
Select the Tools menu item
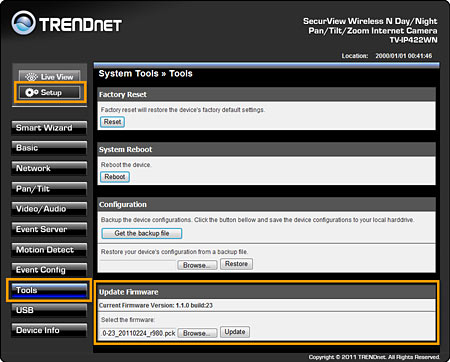coord(49,290)
